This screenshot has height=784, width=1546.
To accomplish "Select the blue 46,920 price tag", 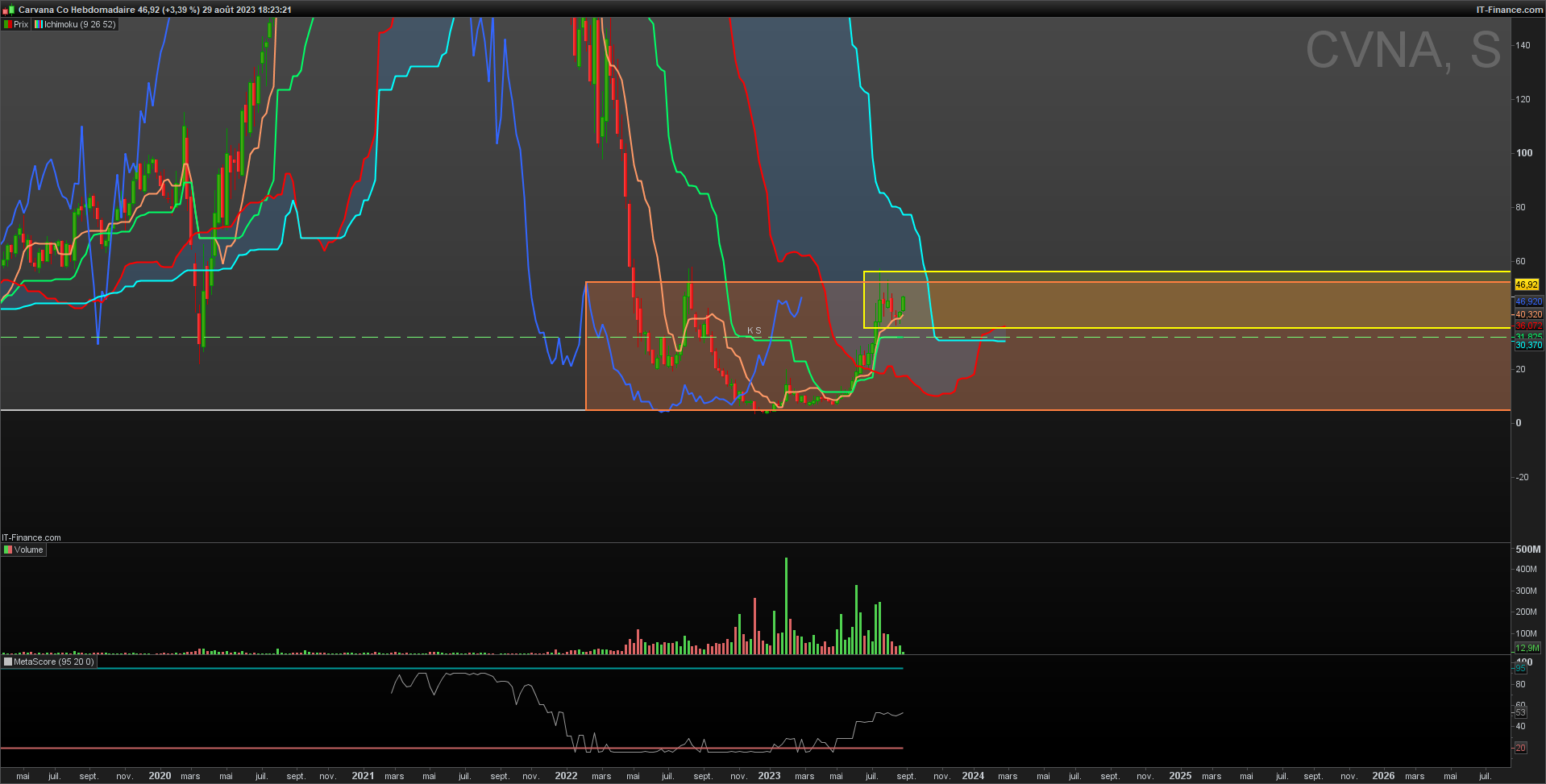I will pos(1528,301).
